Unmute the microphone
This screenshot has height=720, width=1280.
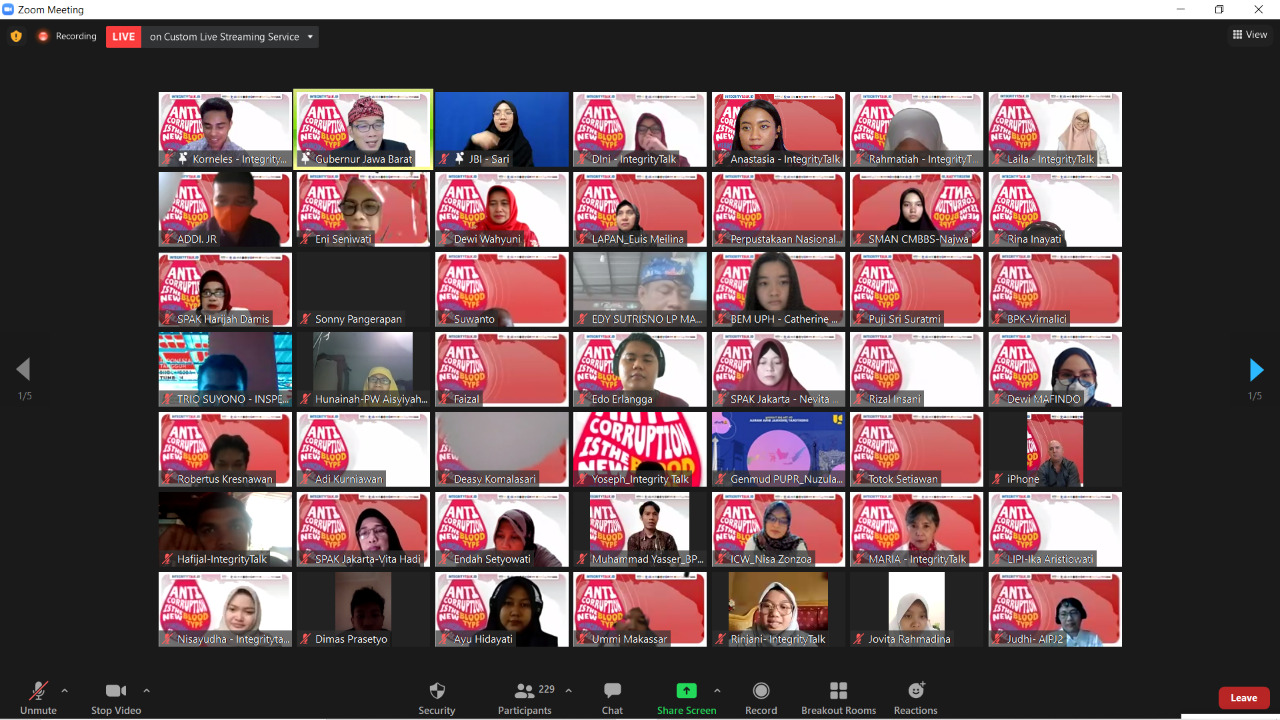tap(38, 692)
